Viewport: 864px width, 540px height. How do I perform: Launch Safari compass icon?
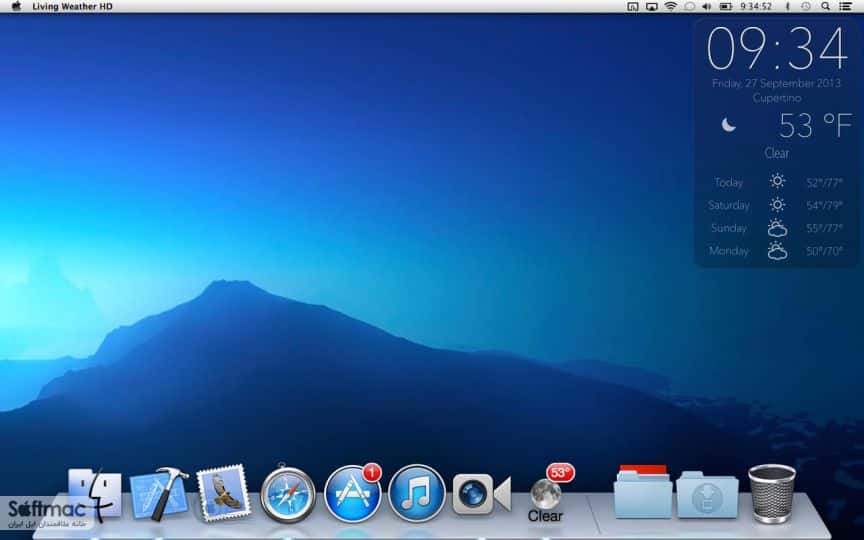288,494
